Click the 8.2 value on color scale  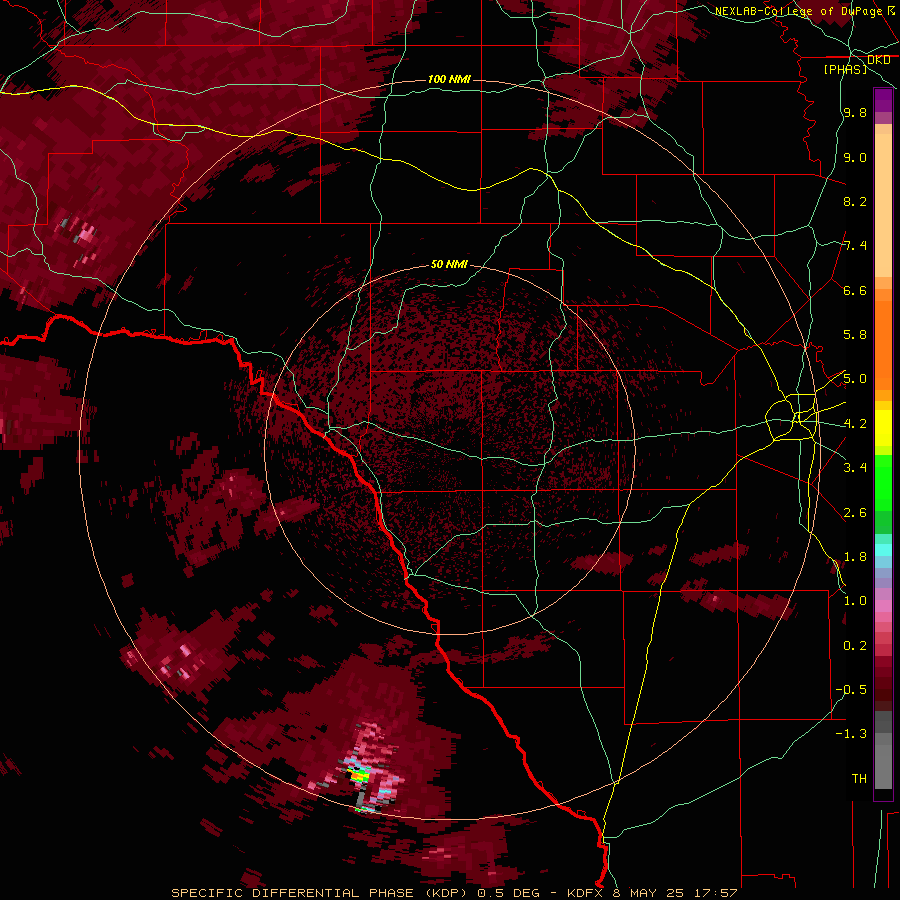tap(855, 201)
